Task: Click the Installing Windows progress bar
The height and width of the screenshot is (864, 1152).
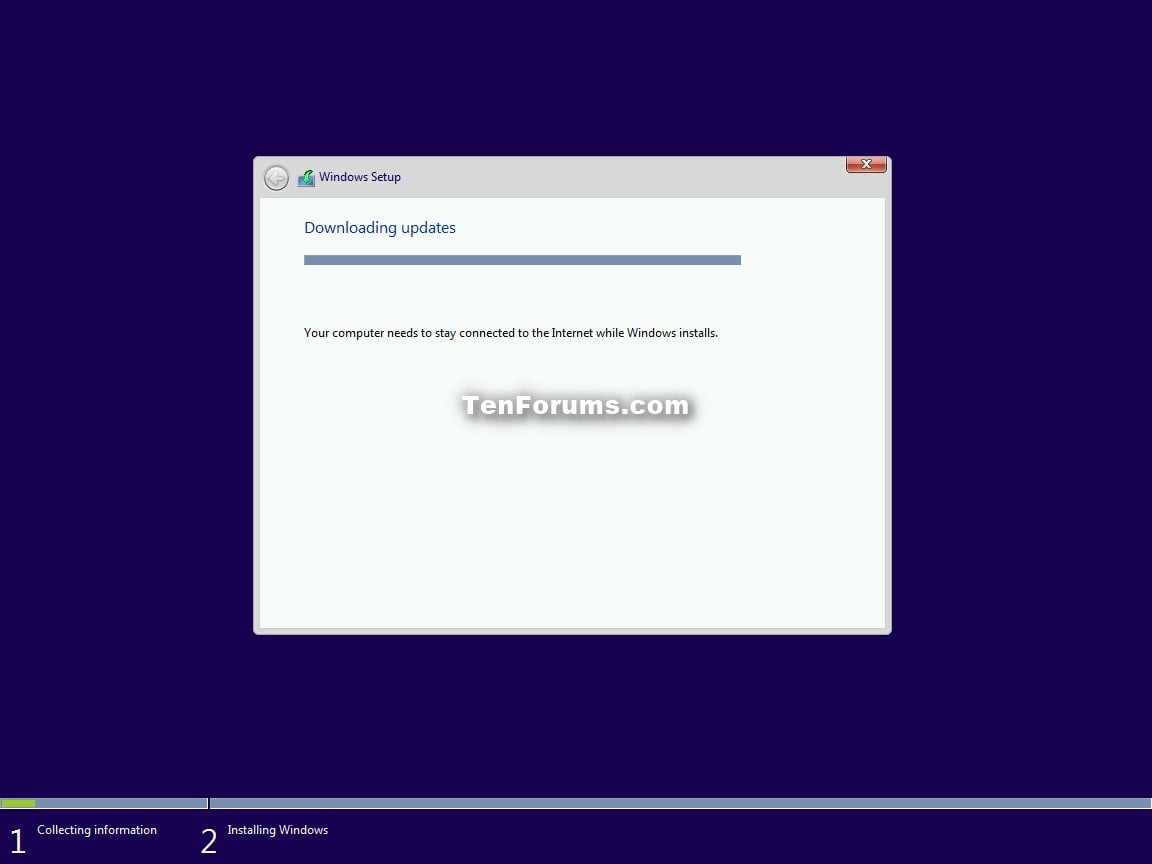Action: (x=680, y=803)
